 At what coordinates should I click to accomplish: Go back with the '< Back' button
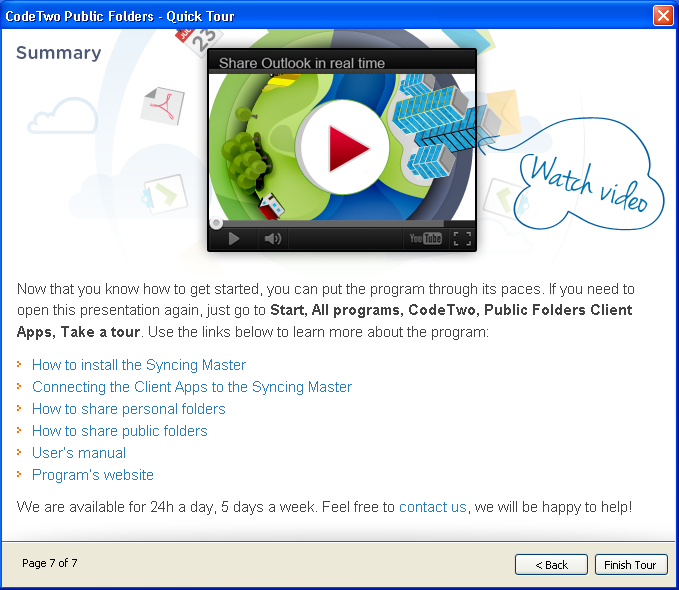pos(551,564)
